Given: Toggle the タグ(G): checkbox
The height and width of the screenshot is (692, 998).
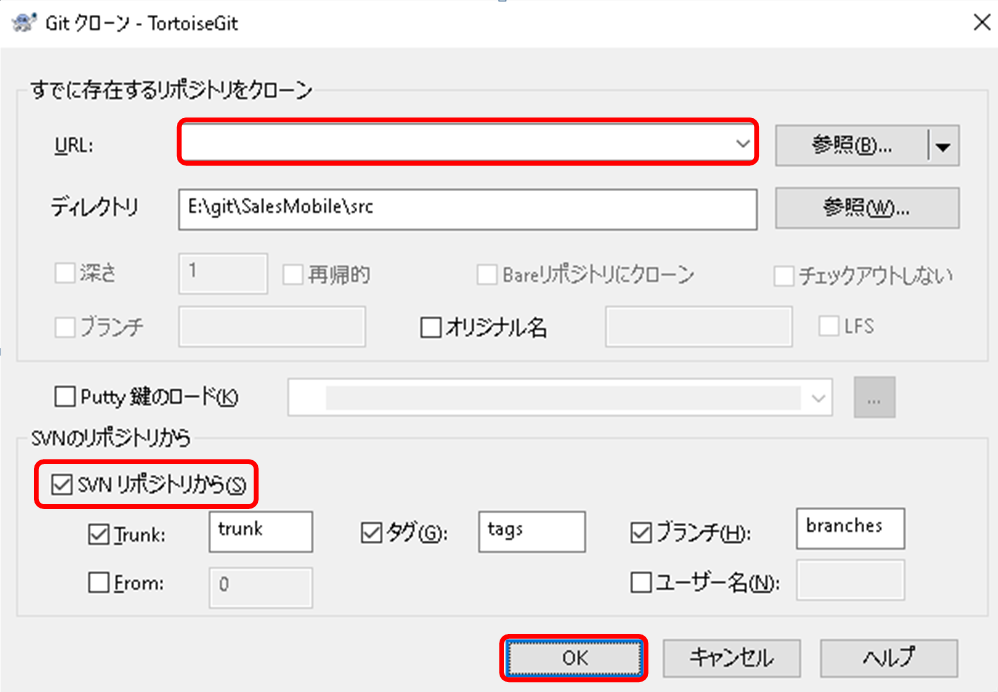Looking at the screenshot, I should point(371,532).
